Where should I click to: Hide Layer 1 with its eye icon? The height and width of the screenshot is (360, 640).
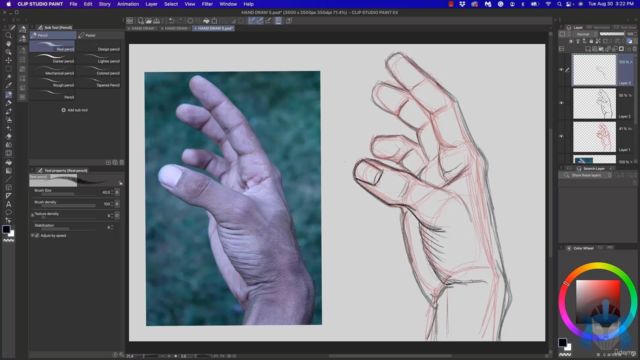561,136
